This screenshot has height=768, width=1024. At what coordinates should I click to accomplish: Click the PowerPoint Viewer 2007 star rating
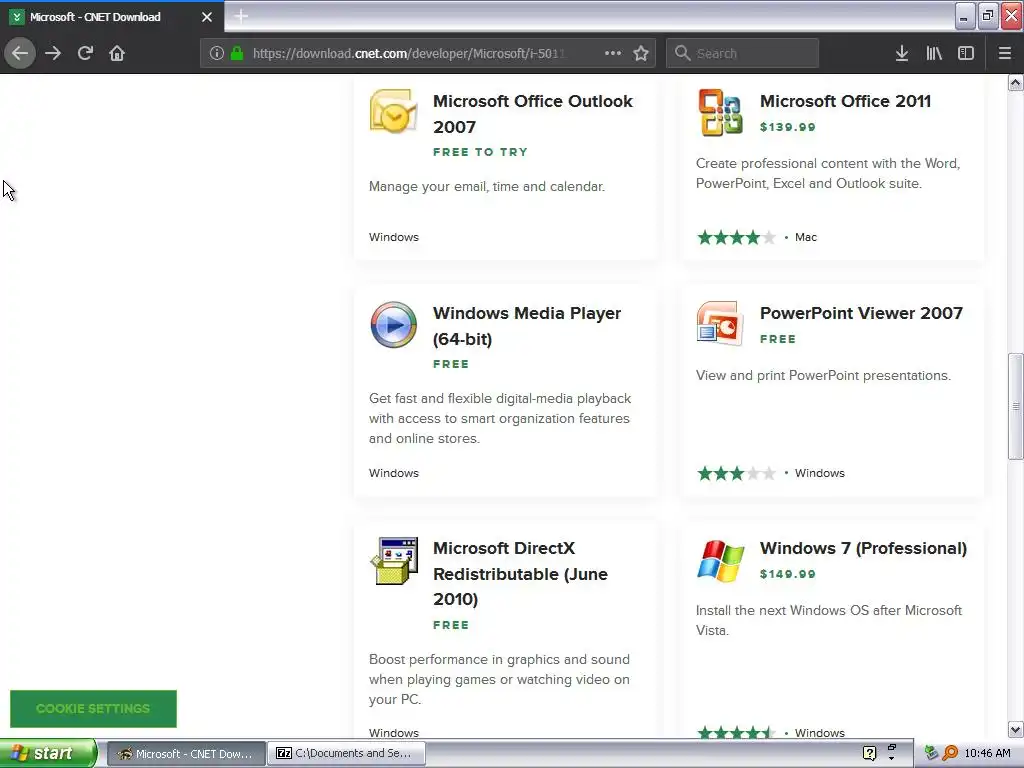[736, 473]
